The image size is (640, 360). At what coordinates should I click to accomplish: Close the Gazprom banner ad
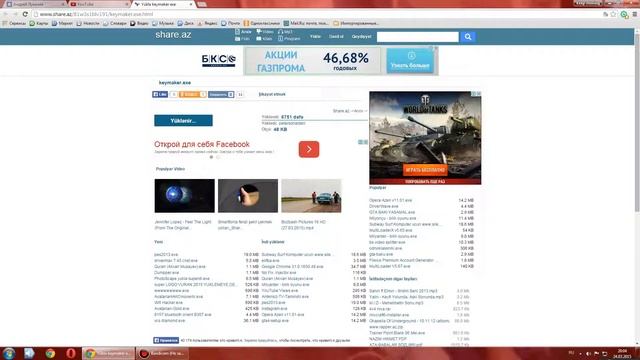(x=436, y=48)
